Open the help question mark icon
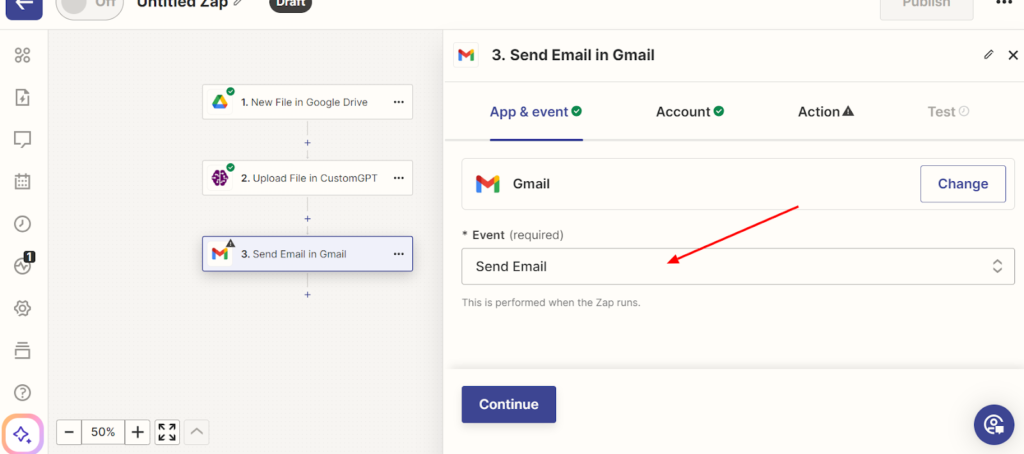1024x454 pixels. point(22,392)
